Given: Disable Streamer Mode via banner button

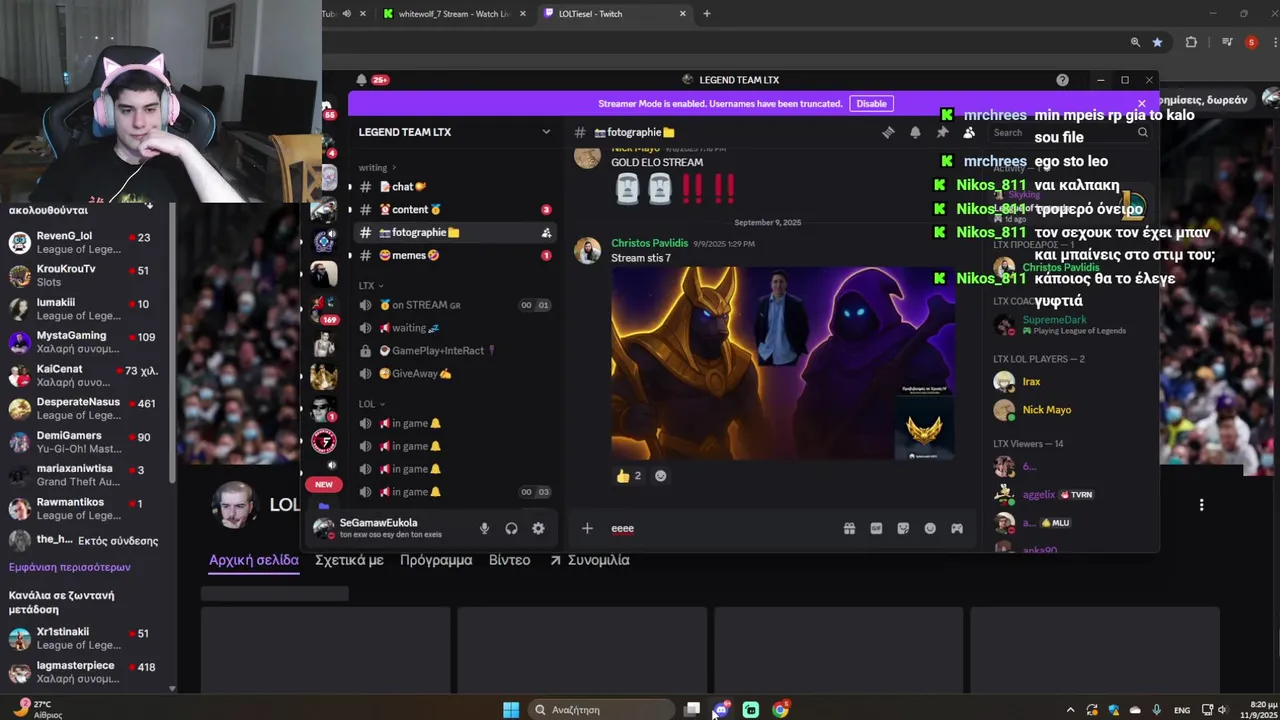Looking at the screenshot, I should pos(871,103).
